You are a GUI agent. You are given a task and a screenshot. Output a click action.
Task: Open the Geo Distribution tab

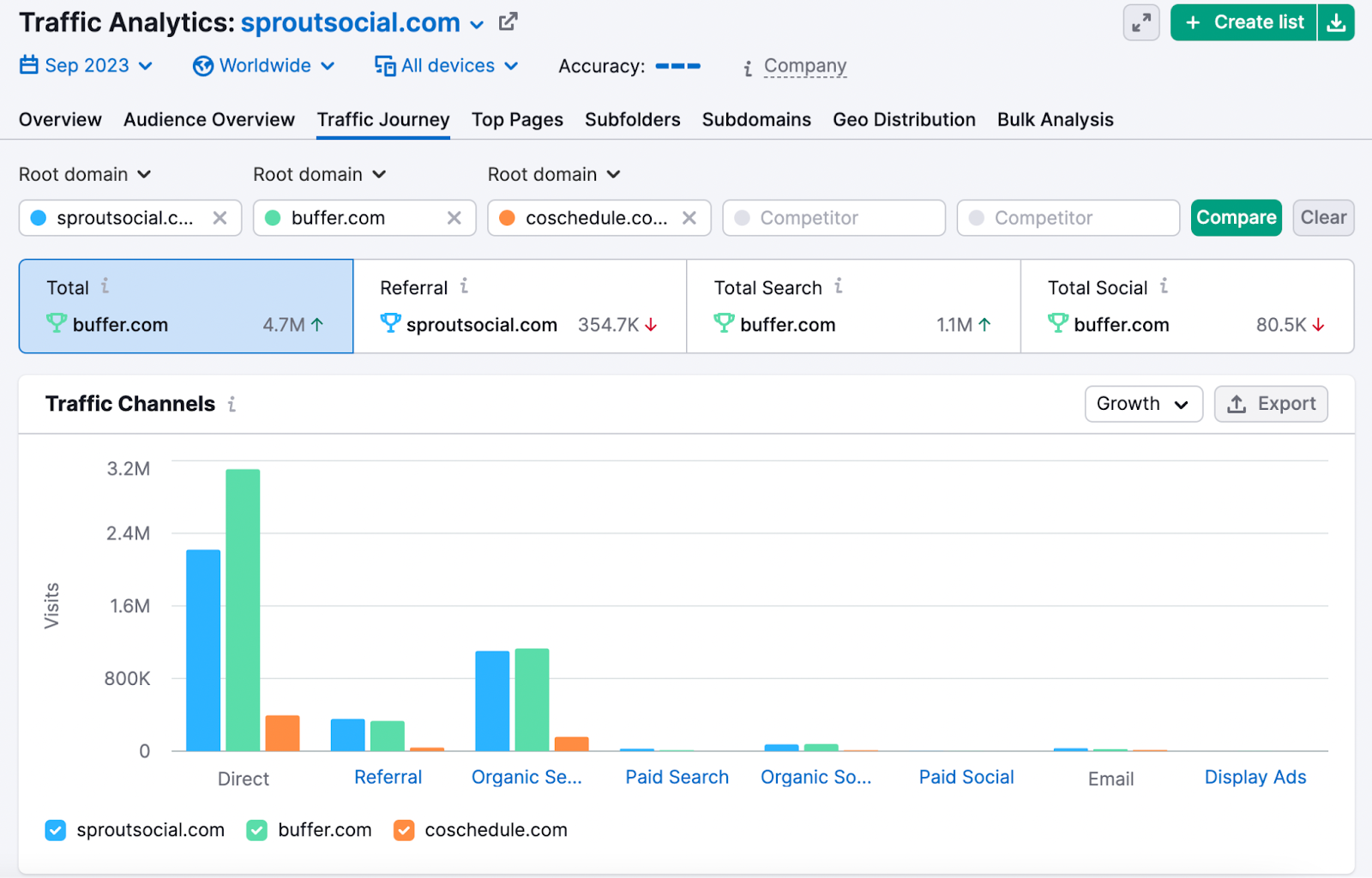904,119
